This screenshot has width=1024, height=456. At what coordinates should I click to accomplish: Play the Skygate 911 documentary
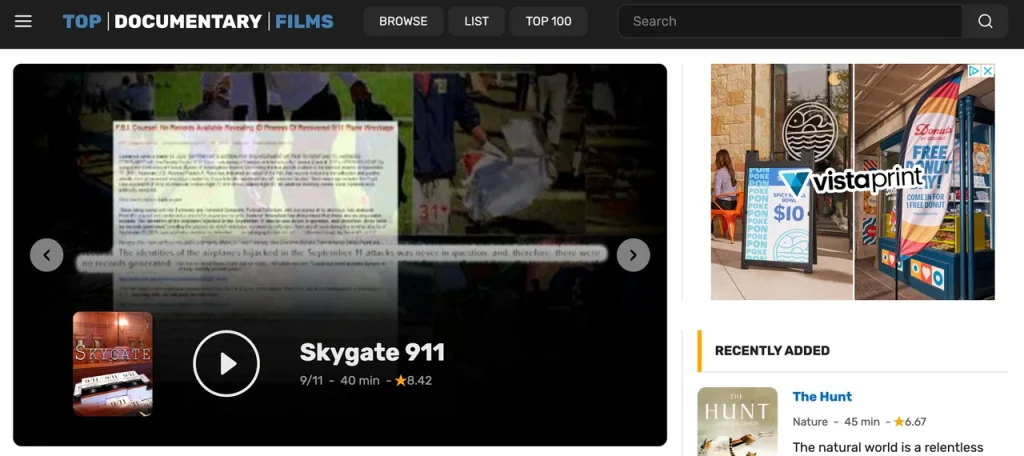[x=226, y=364]
